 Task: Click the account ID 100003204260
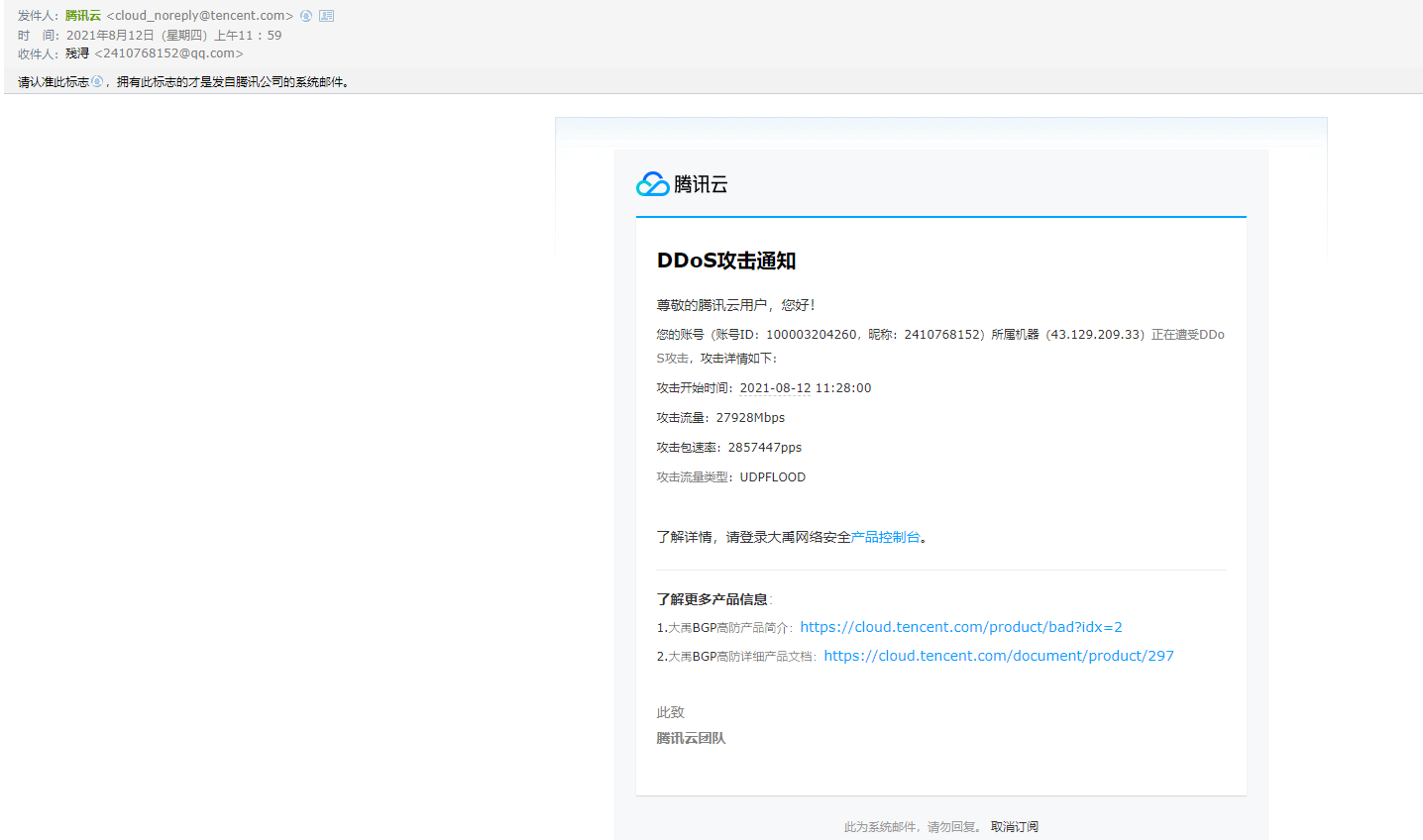[x=811, y=335]
